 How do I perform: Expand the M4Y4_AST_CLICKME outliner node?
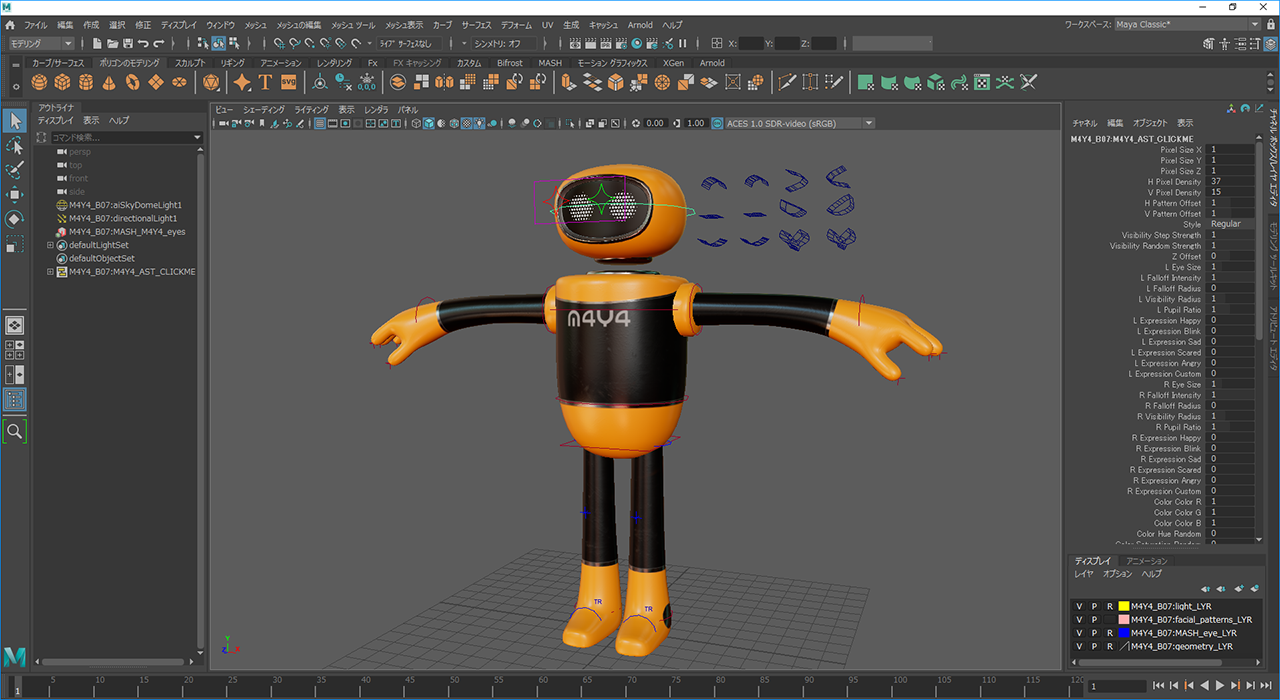point(50,271)
